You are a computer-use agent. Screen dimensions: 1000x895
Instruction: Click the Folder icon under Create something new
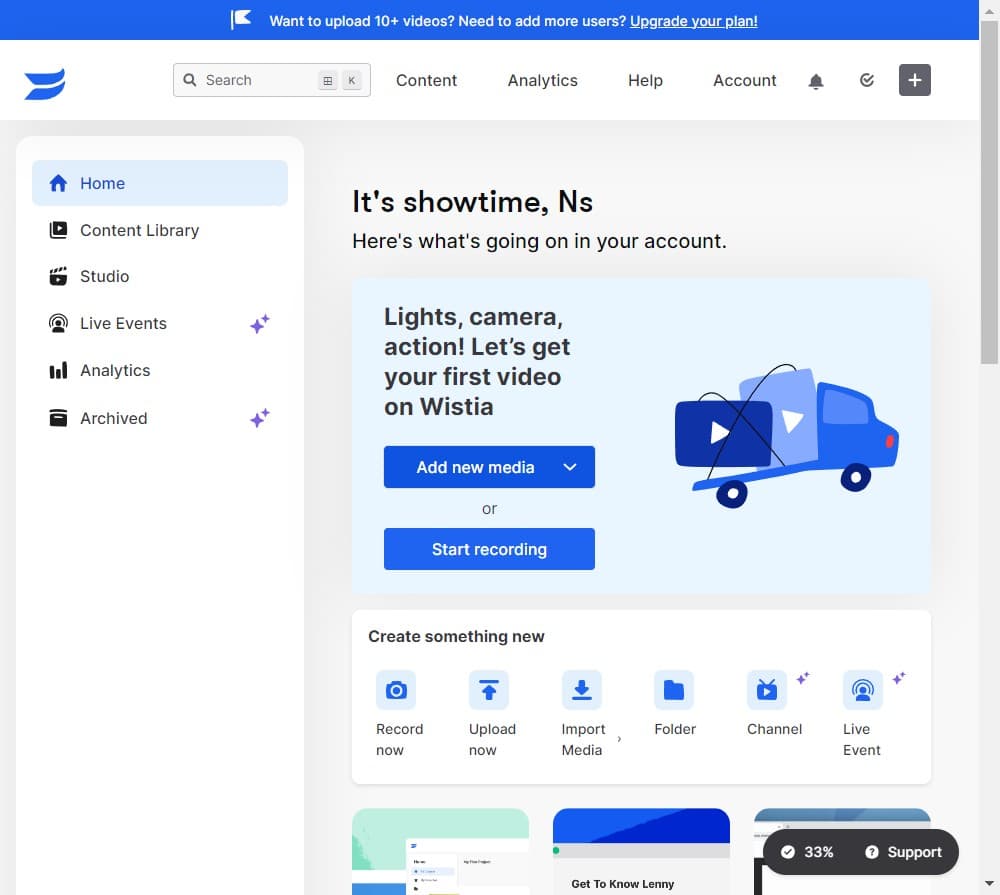673,690
